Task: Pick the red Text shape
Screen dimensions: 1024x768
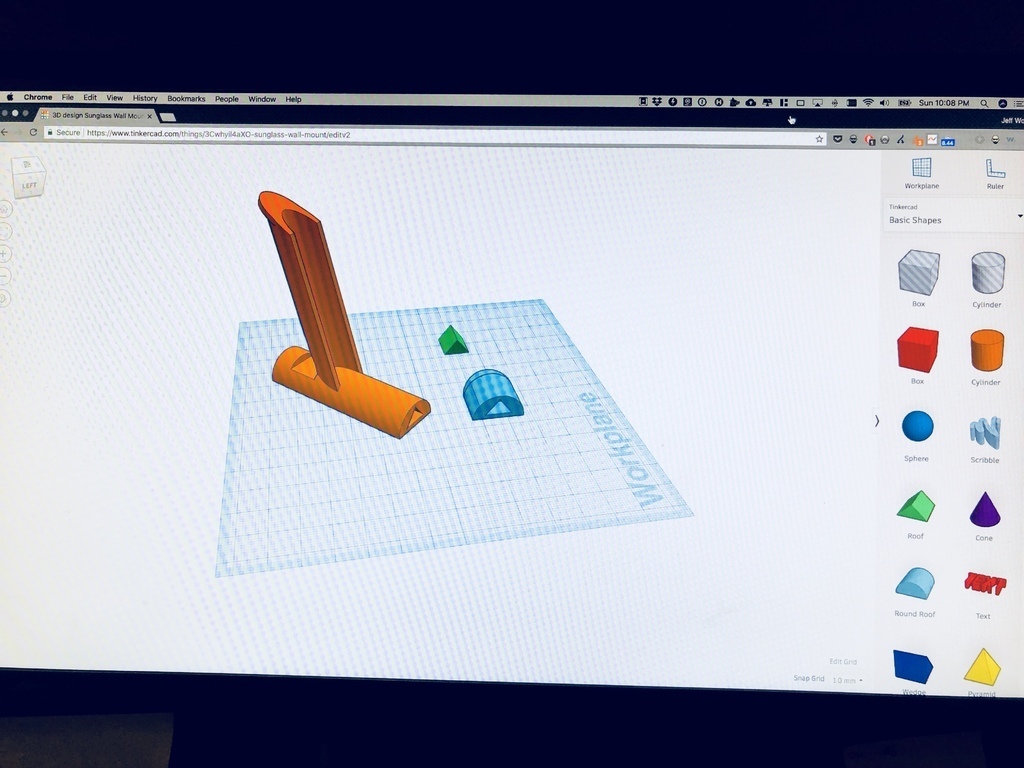Action: coord(984,583)
